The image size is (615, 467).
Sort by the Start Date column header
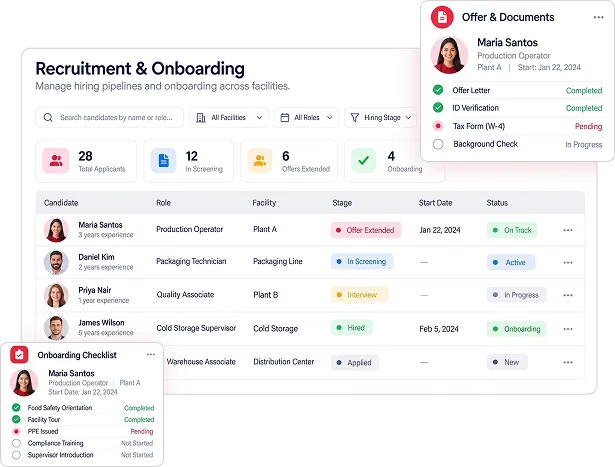pos(435,203)
